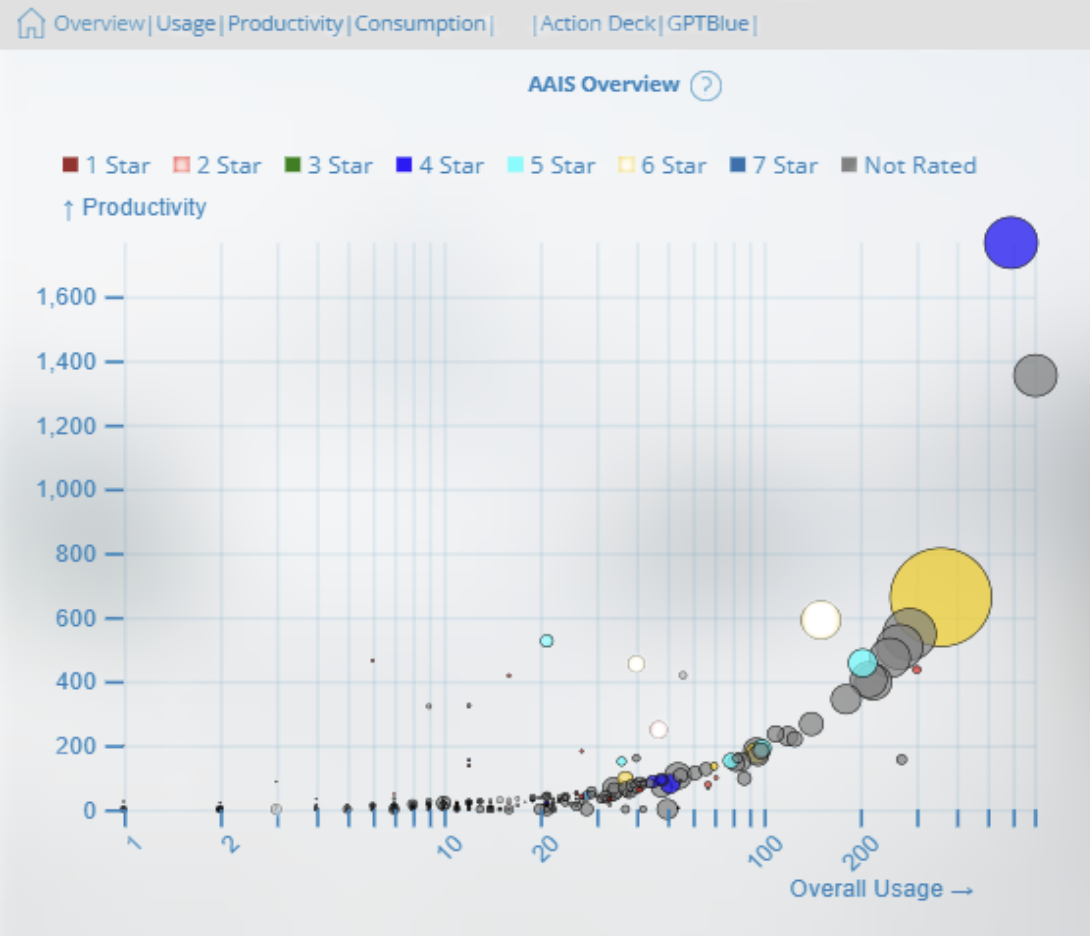
Task: Open the AAIS Overview help icon
Action: [706, 86]
